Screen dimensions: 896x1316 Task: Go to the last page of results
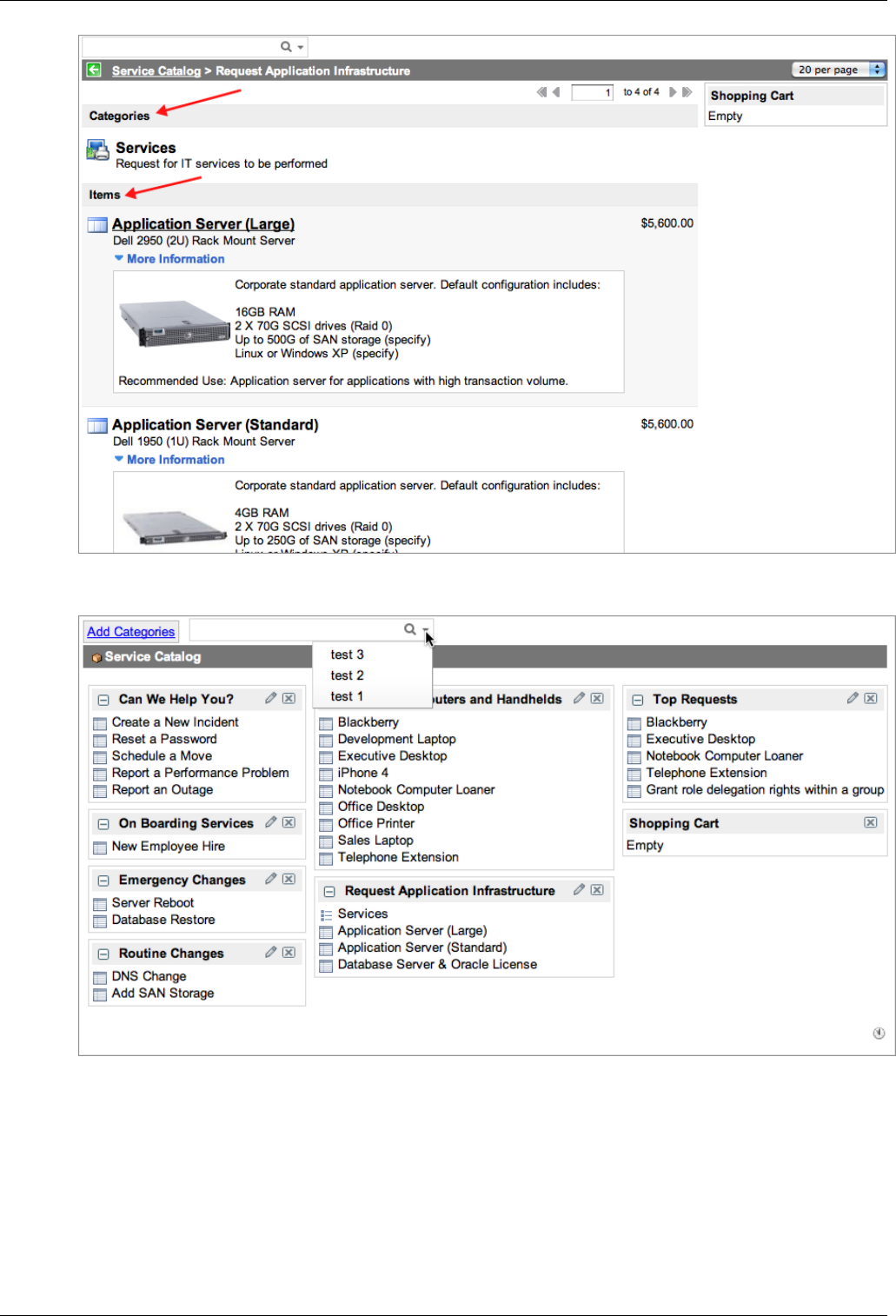tap(687, 92)
